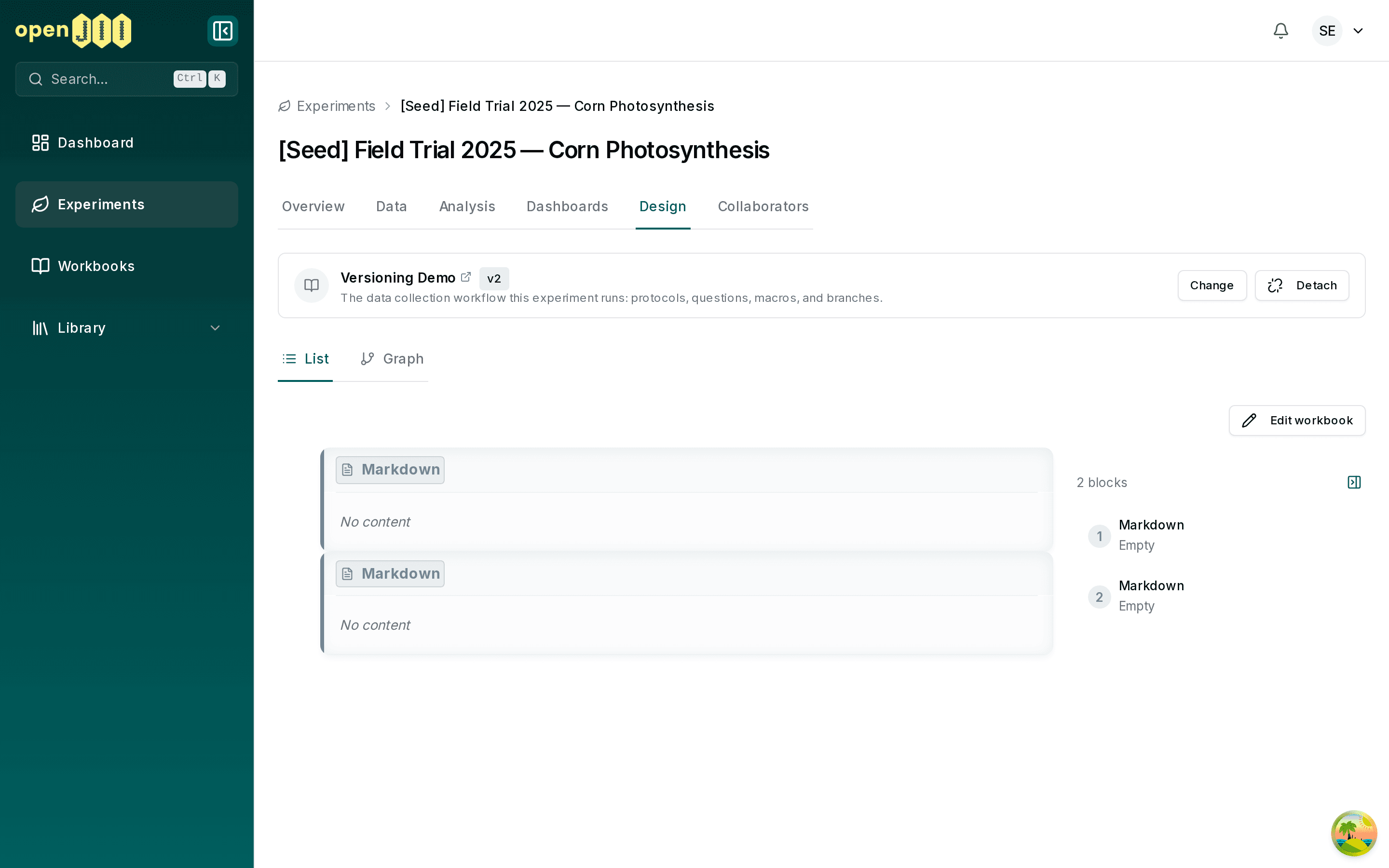Click the Workbooks open-book icon
The width and height of the screenshot is (1389, 868).
40,266
